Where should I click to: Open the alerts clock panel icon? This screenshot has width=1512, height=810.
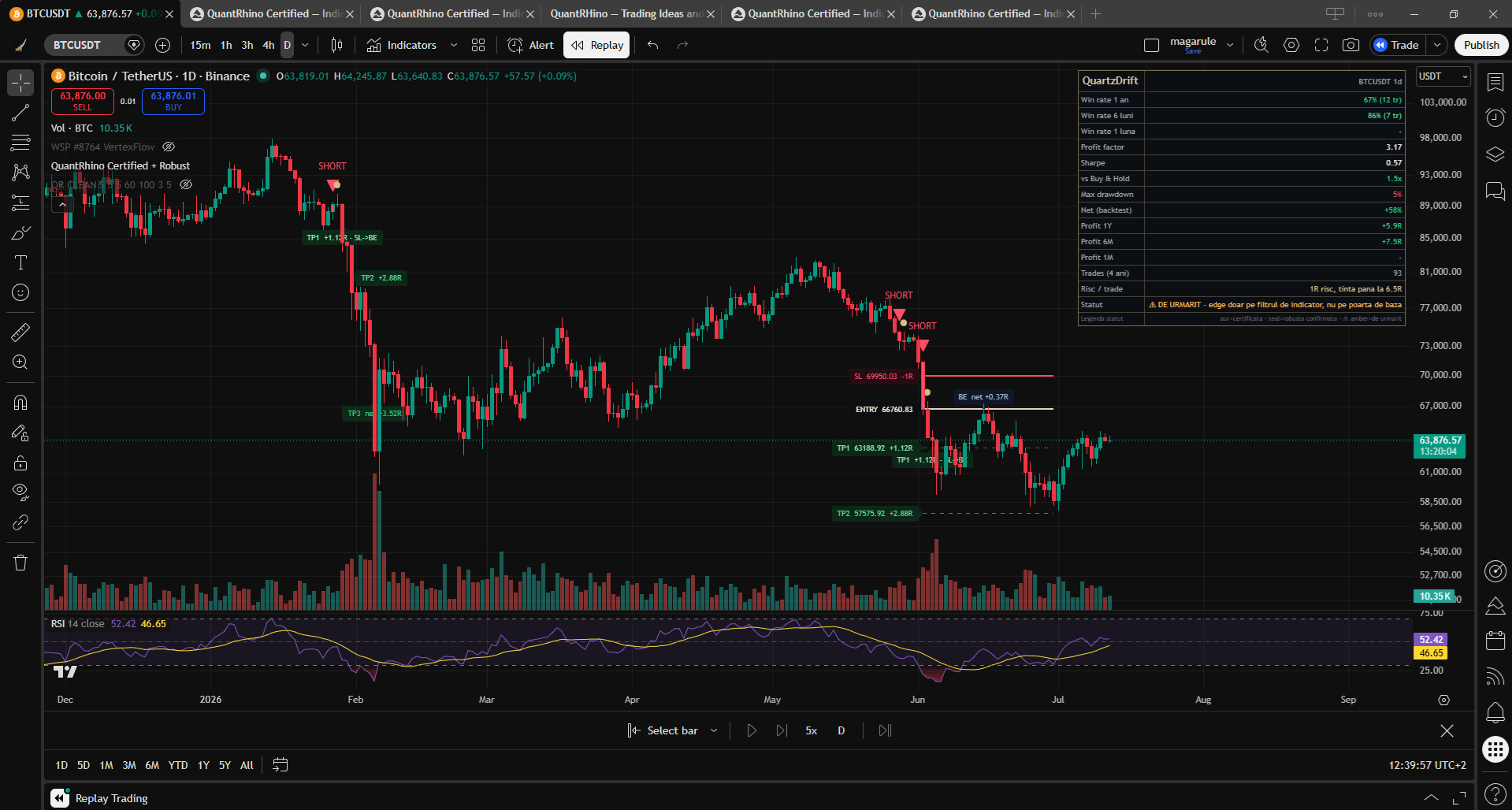[x=1495, y=117]
